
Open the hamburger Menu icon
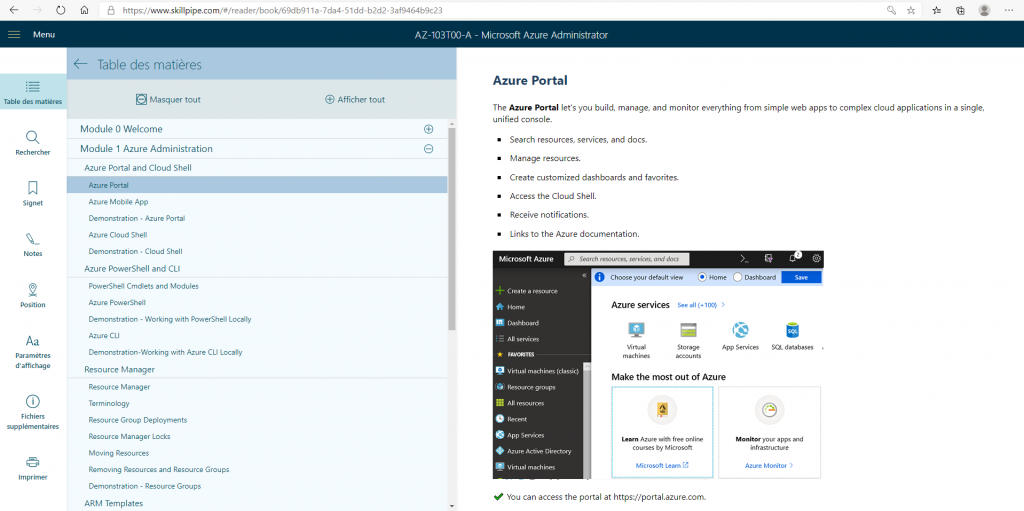14,35
